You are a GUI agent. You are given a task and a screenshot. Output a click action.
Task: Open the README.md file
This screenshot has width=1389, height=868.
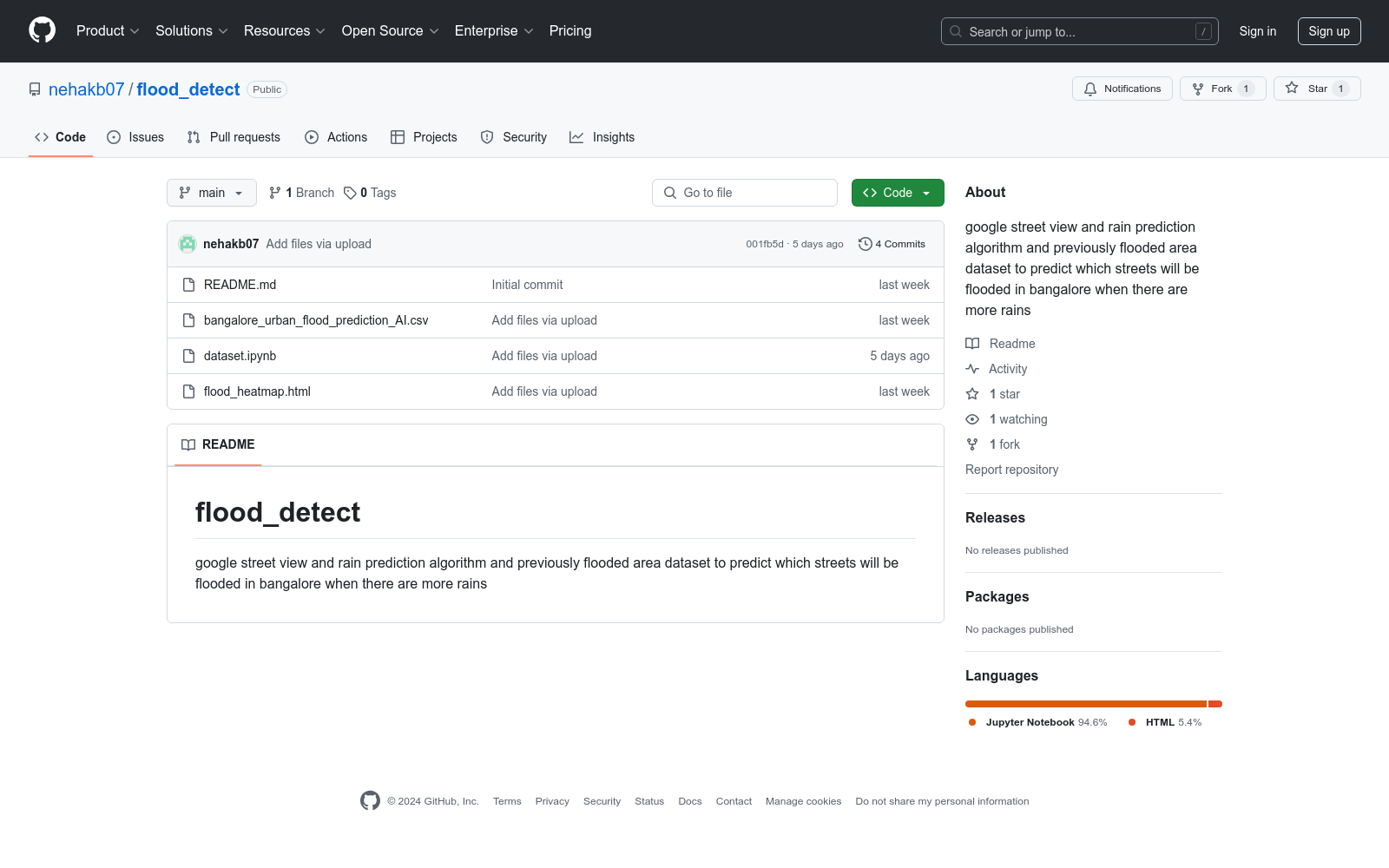pos(240,285)
